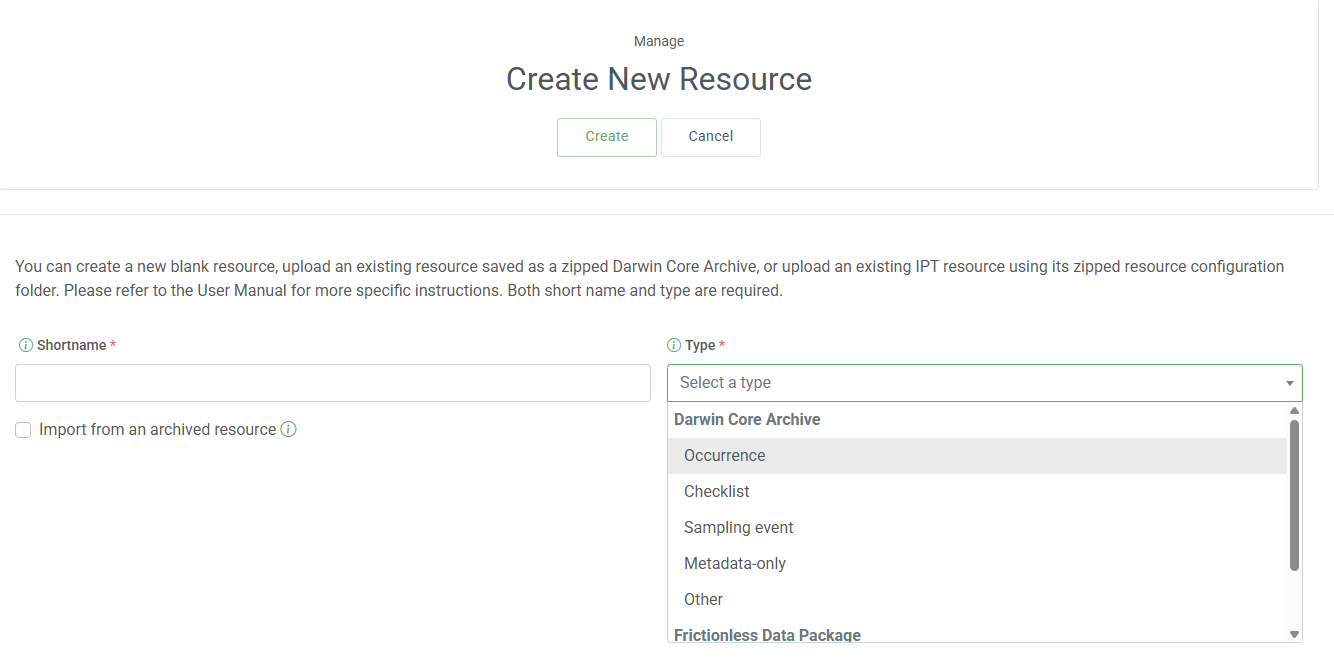Click the dropdown arrow on the Type field
The image size is (1334, 664).
pyautogui.click(x=1289, y=382)
